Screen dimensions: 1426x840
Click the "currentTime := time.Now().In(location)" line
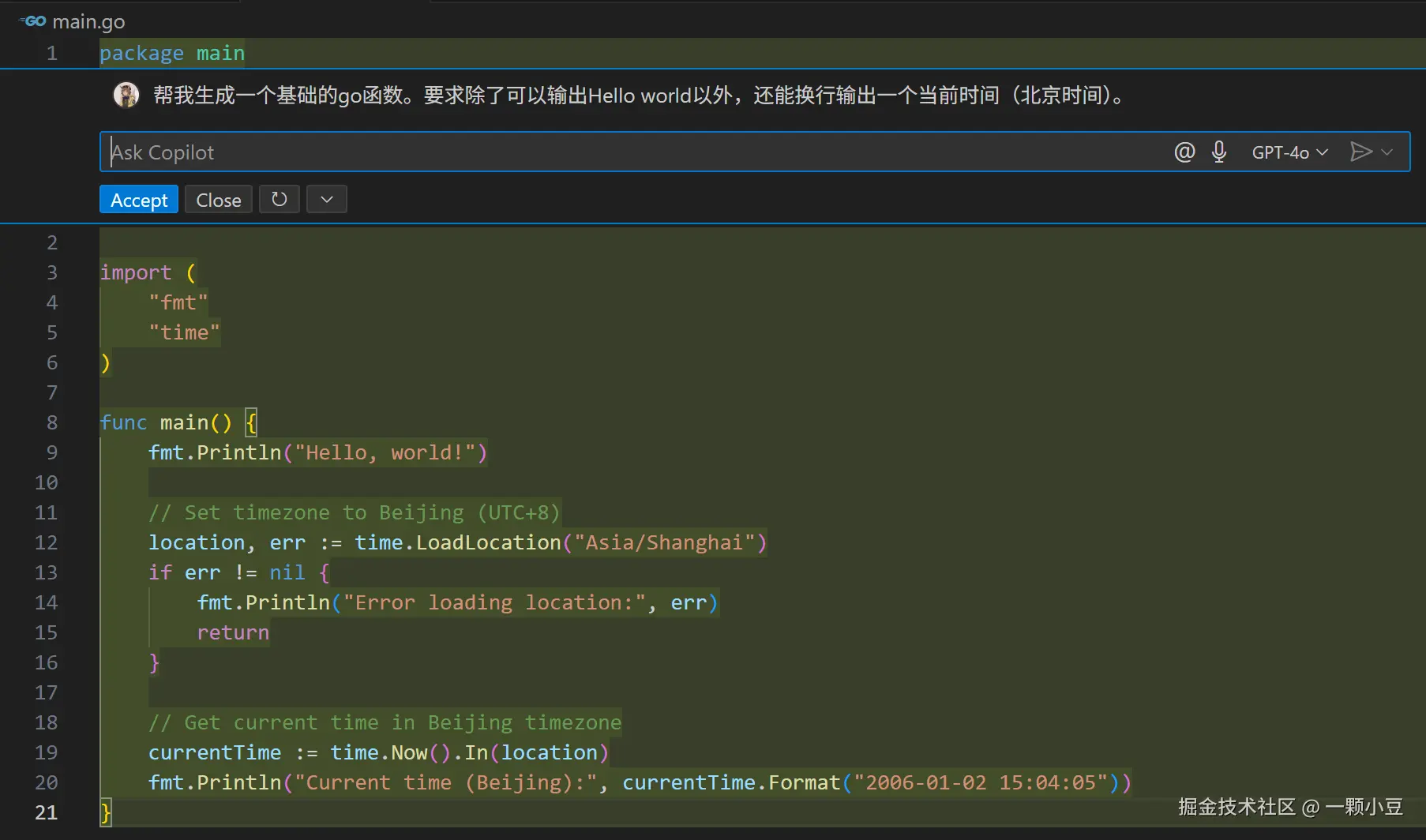point(379,752)
